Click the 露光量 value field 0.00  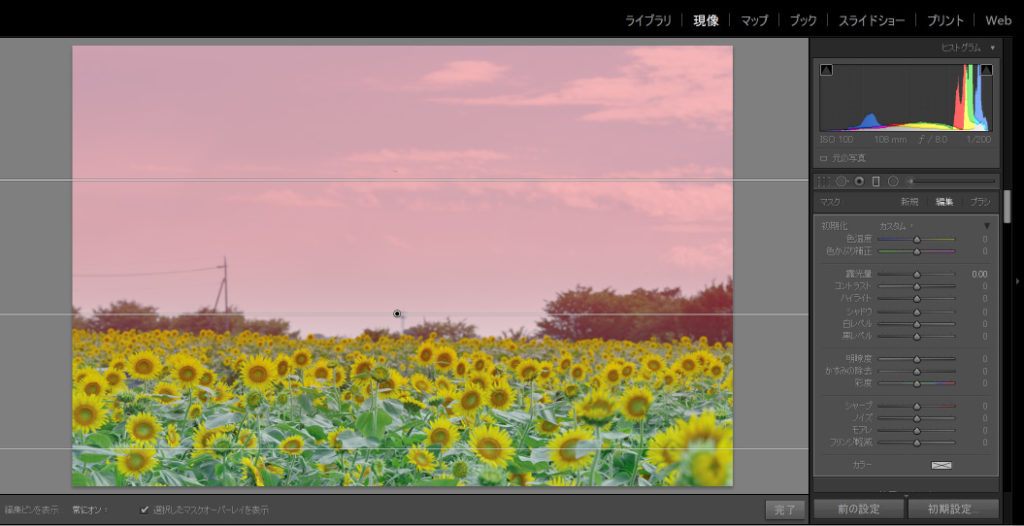coord(979,274)
